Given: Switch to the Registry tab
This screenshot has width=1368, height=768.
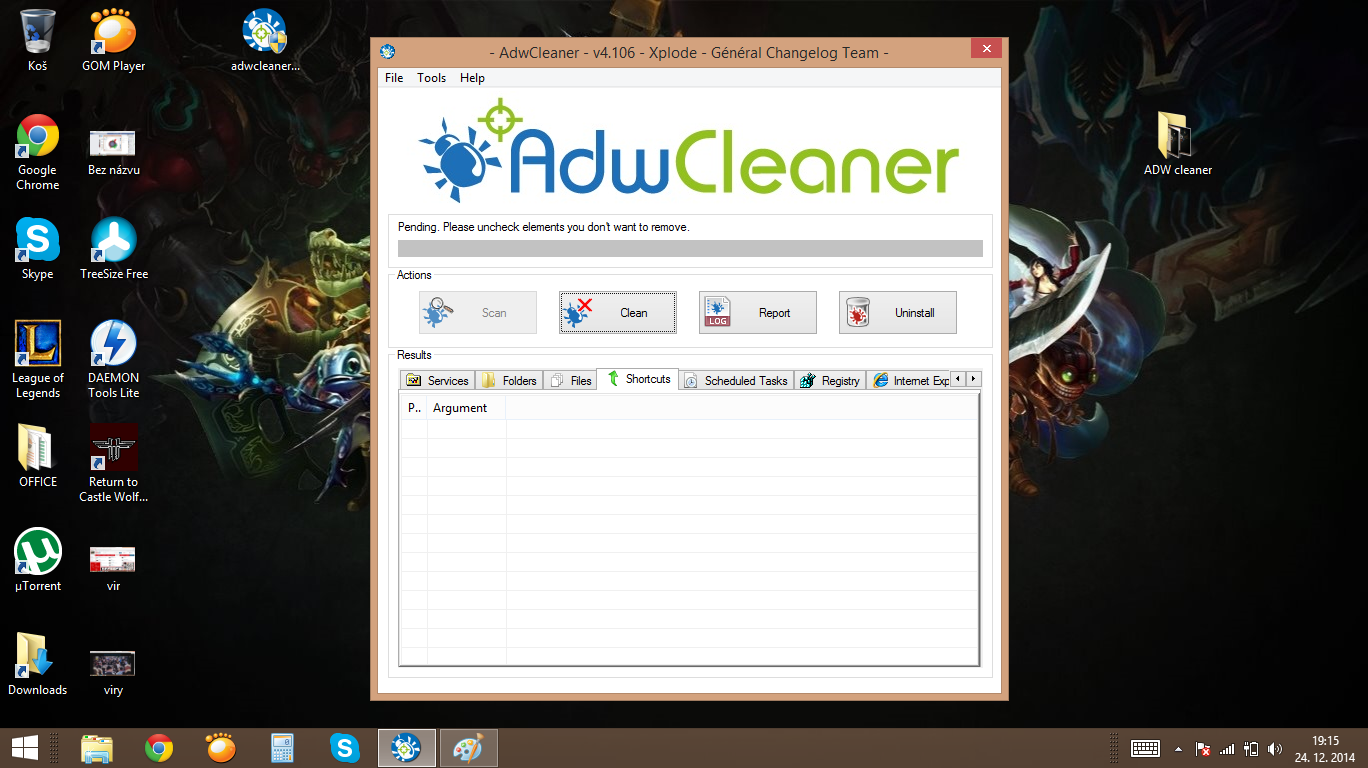Looking at the screenshot, I should [830, 380].
